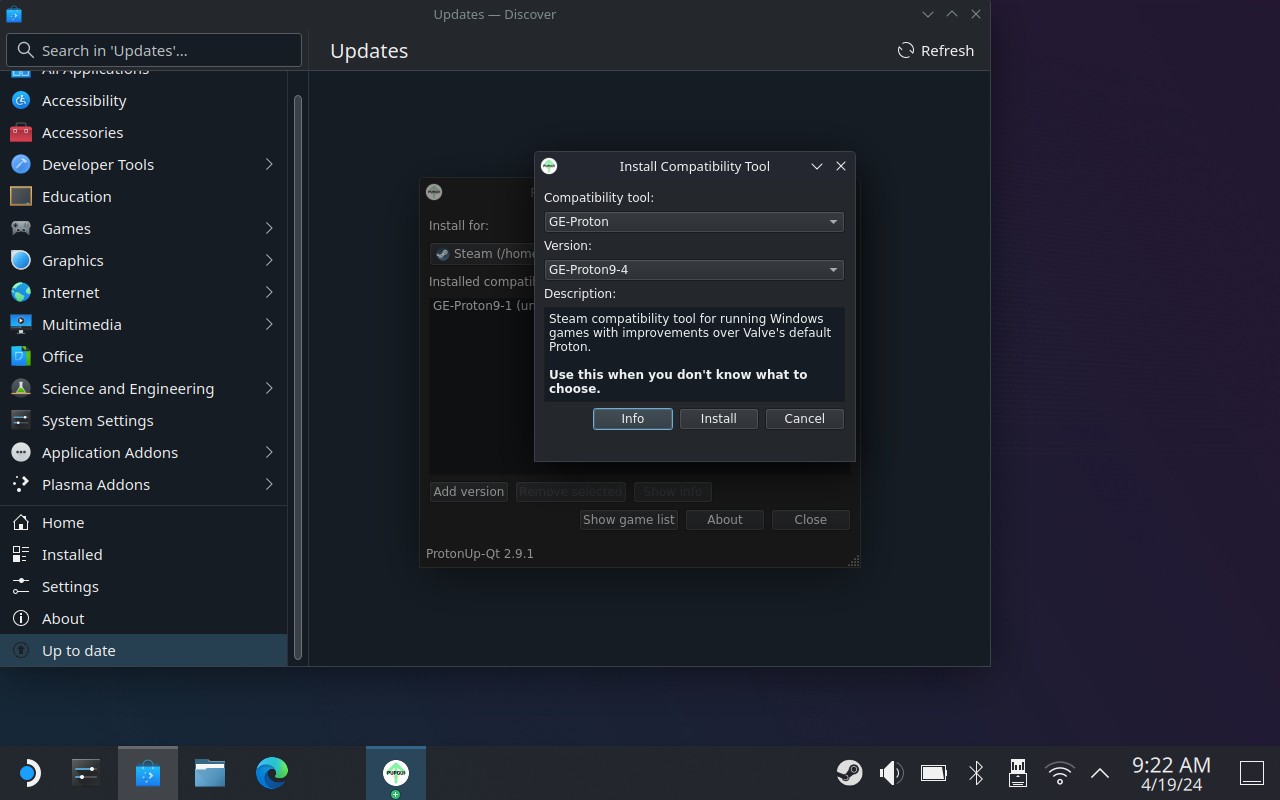1280x800 pixels.
Task: Click the Install Compatibility Tool dialog icon
Action: tap(549, 166)
